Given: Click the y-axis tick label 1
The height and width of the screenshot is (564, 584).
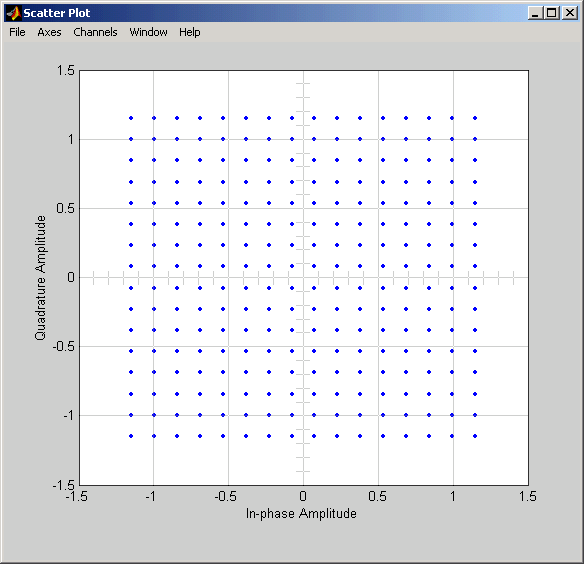Looking at the screenshot, I should coord(71,139).
